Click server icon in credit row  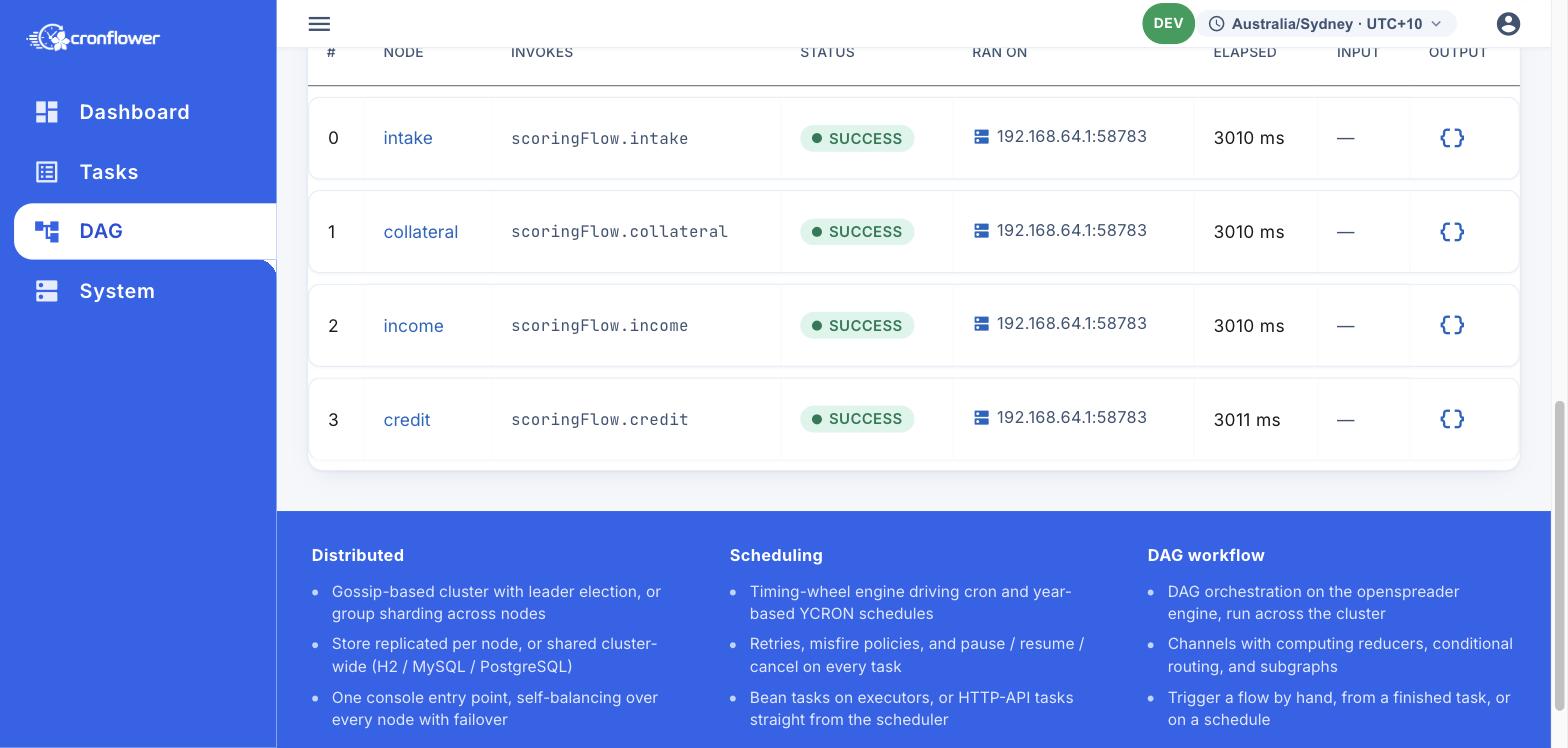pos(981,418)
